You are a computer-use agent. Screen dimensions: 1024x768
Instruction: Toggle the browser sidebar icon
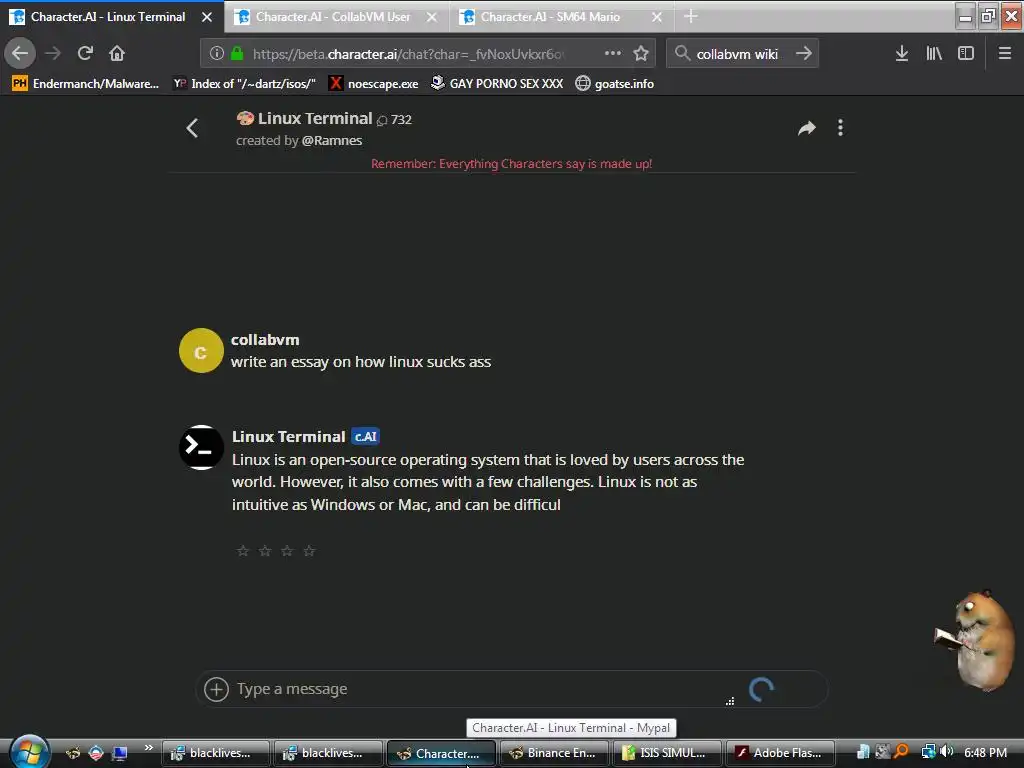966,54
